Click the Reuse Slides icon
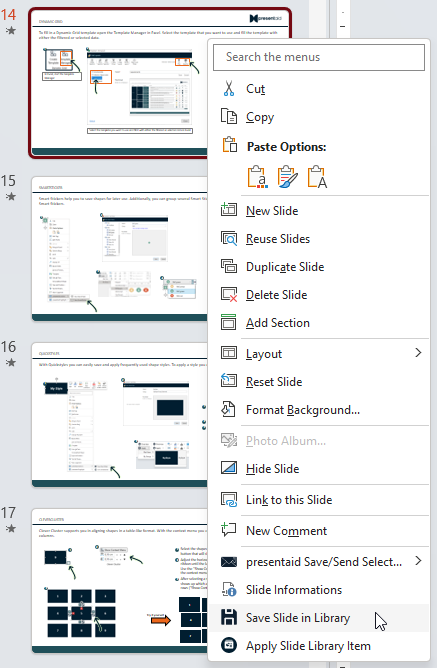 pyautogui.click(x=229, y=238)
